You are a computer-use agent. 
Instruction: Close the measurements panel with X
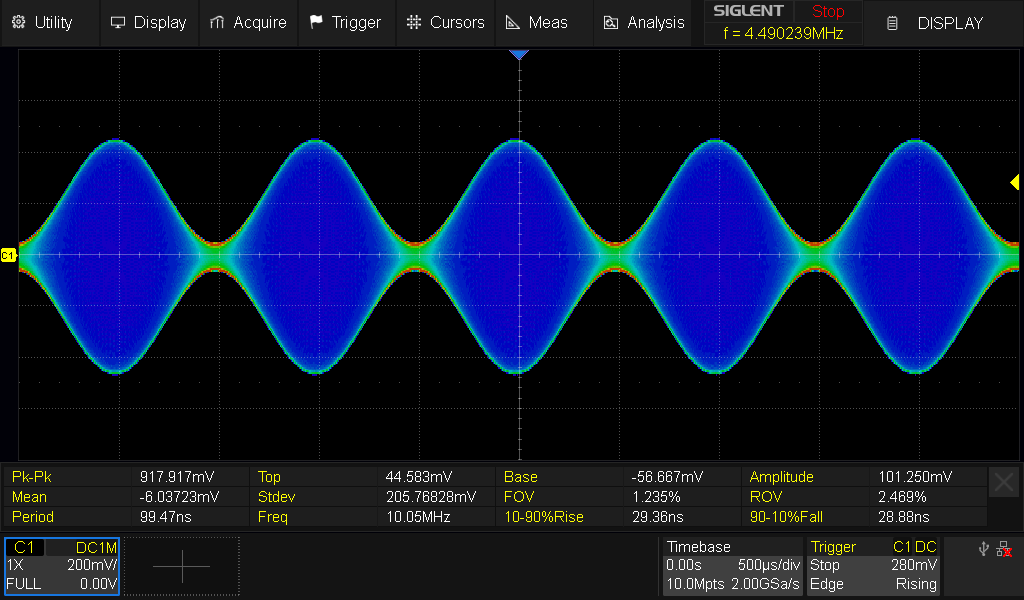(x=1003, y=482)
